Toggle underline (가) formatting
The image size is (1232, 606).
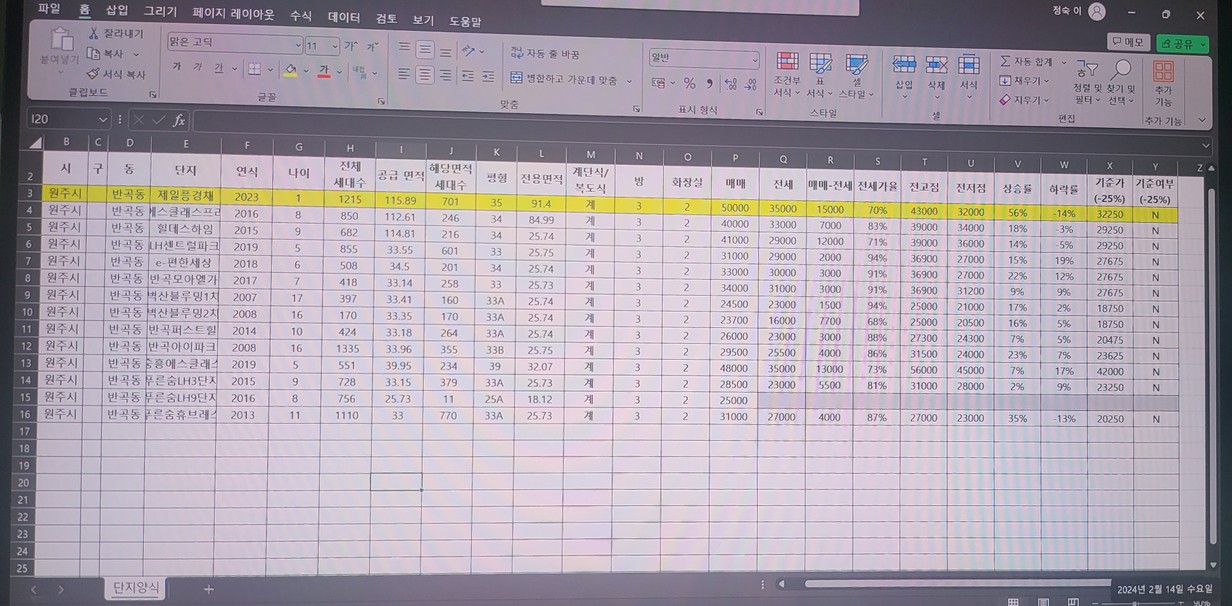coord(219,69)
